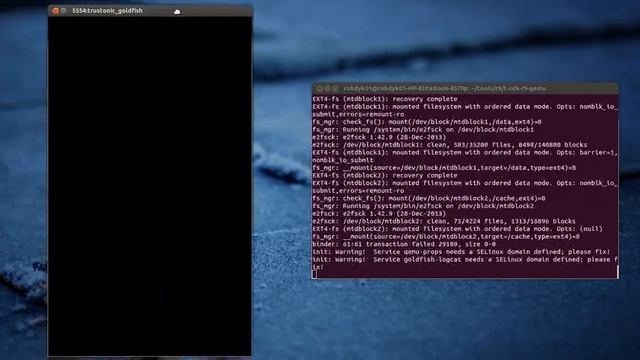Click the terminal title robdyk01@robdyk01-HP-EliteBook-8570p
This screenshot has height=360, width=640.
(x=445, y=88)
